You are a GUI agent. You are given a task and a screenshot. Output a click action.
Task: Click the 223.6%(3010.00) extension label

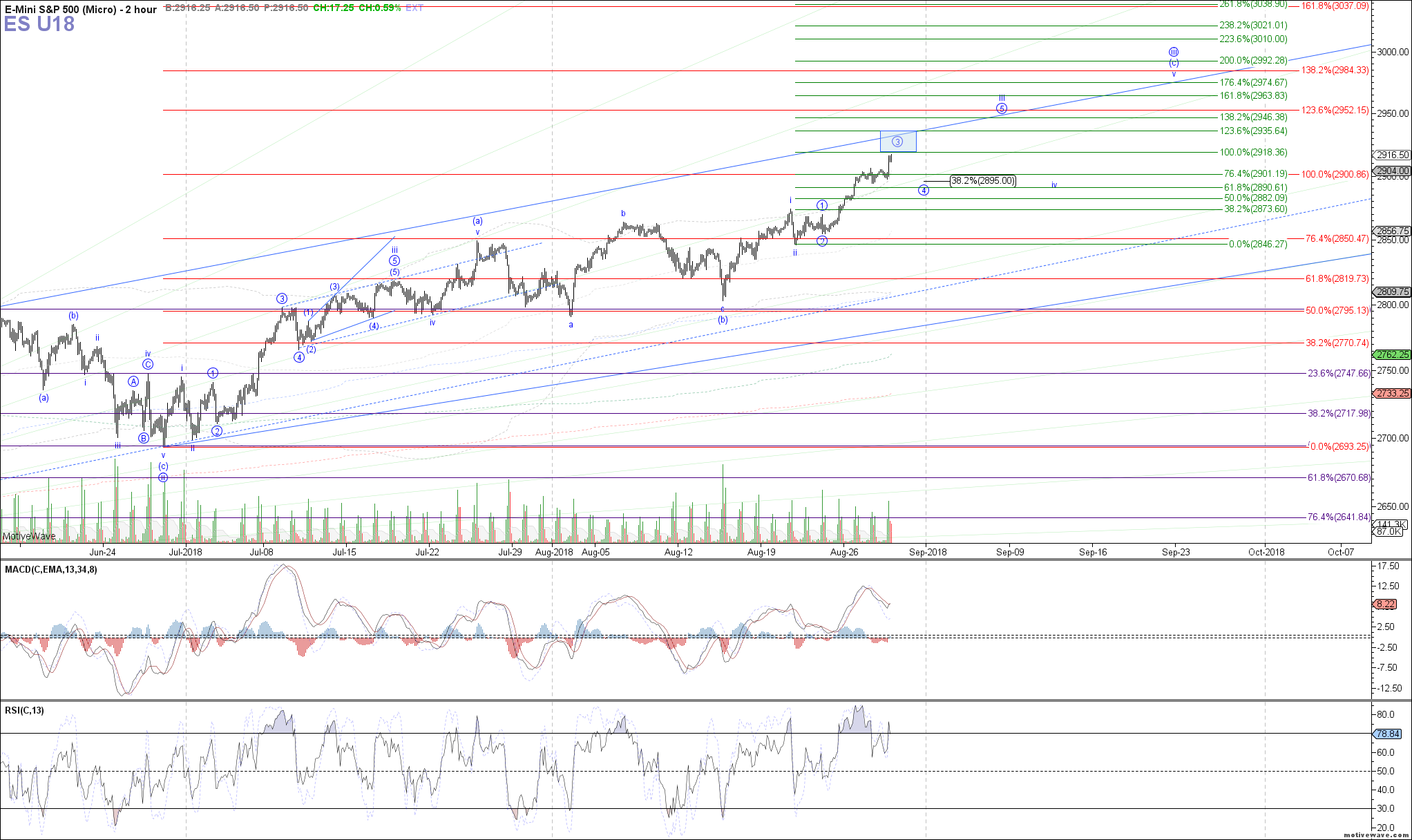tap(1253, 39)
